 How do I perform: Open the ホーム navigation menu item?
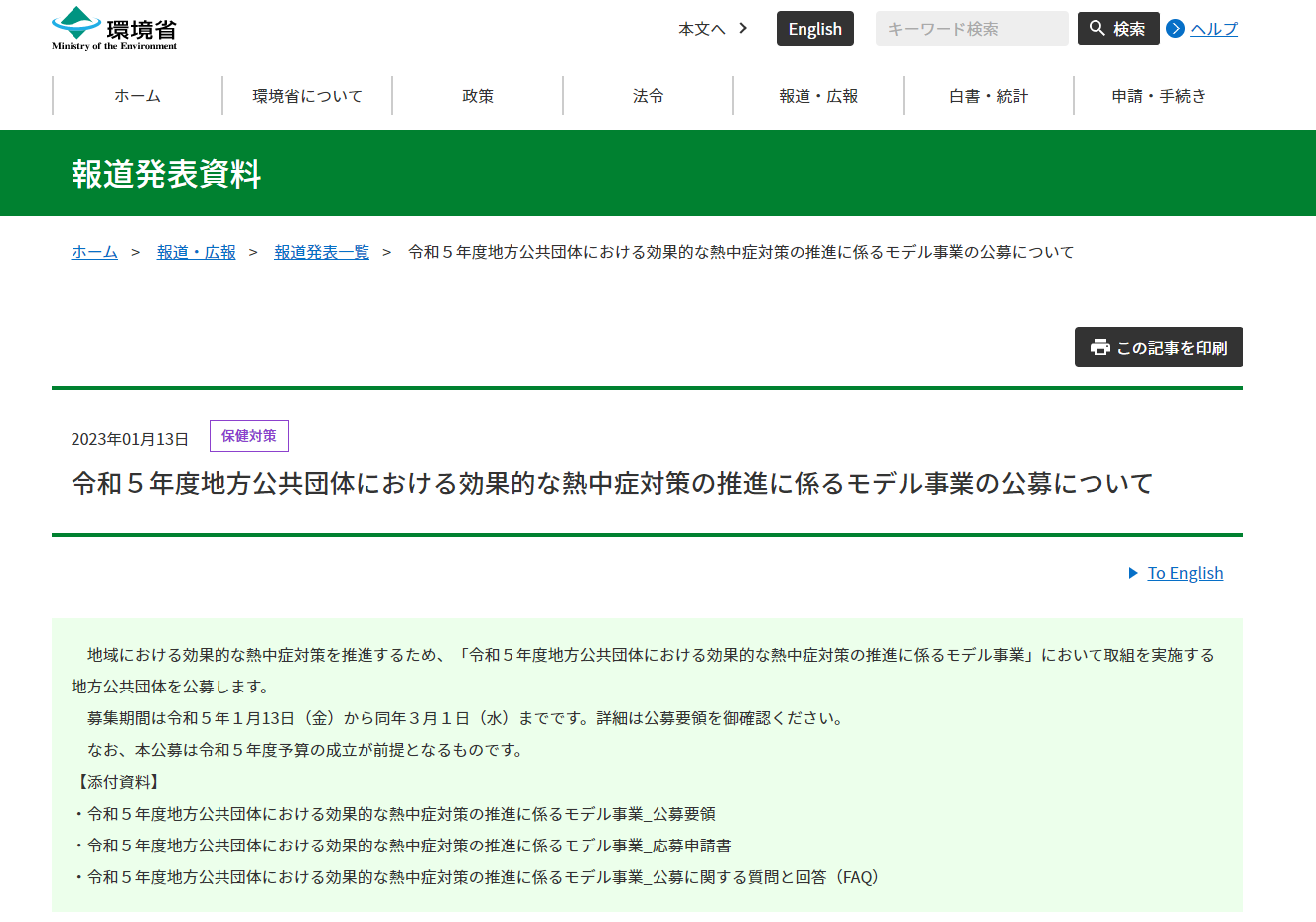pyautogui.click(x=137, y=96)
